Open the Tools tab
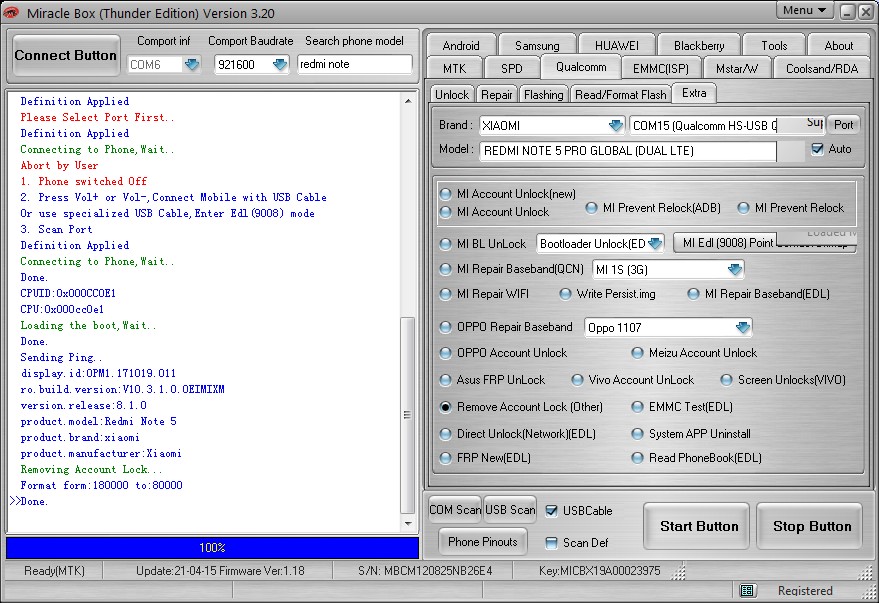 click(x=774, y=45)
